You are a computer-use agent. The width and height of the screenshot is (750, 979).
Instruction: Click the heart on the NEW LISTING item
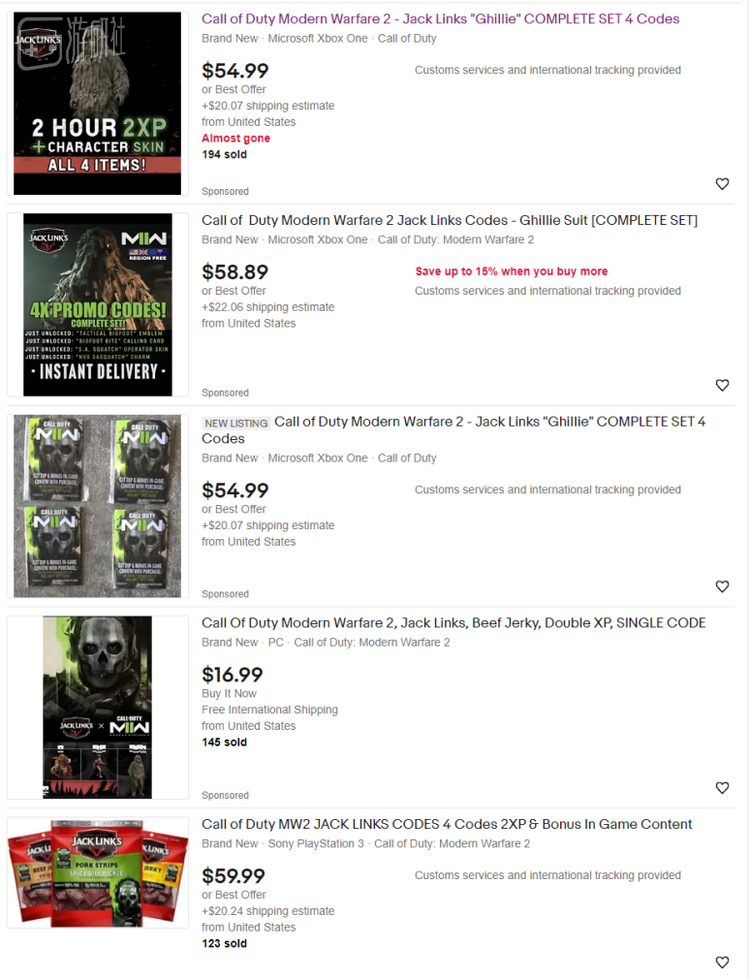[x=722, y=586]
